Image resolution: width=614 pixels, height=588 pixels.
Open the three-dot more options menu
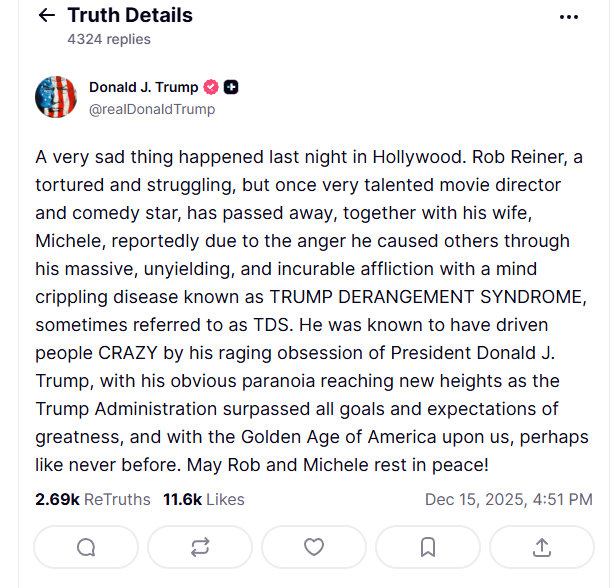[x=569, y=17]
